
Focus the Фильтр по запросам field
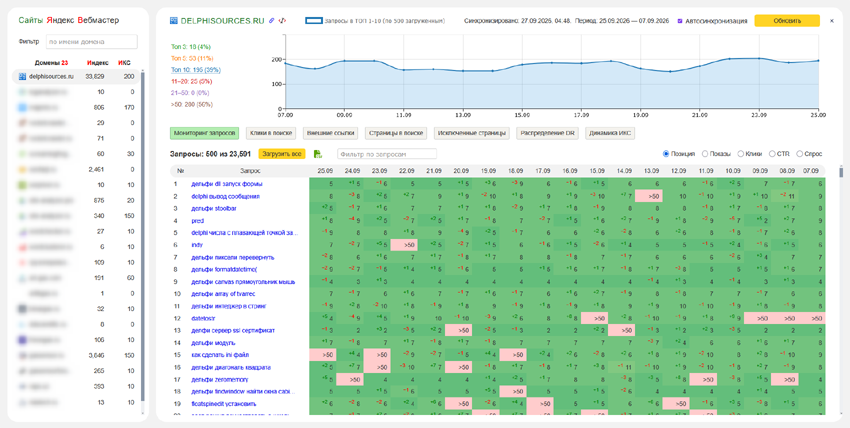387,154
